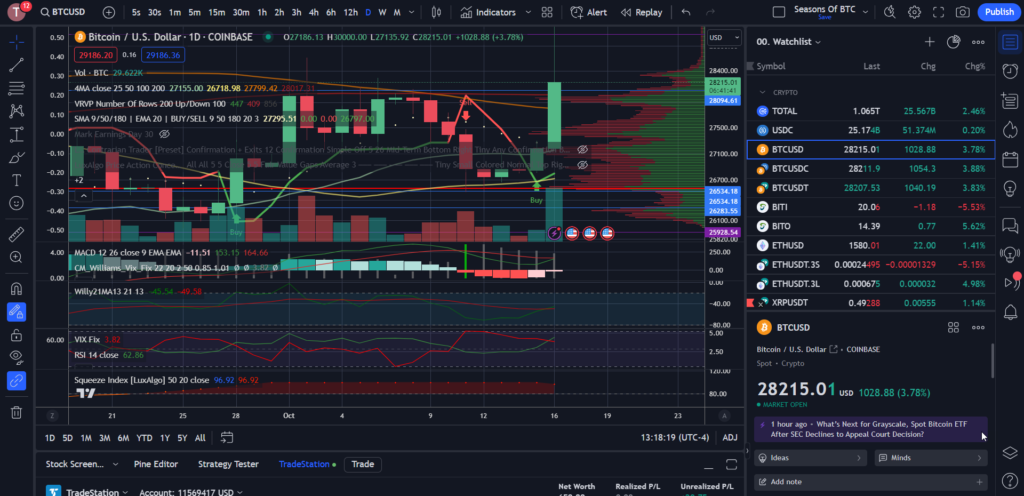Click the Publish button
The height and width of the screenshot is (496, 1024).
coord(999,12)
